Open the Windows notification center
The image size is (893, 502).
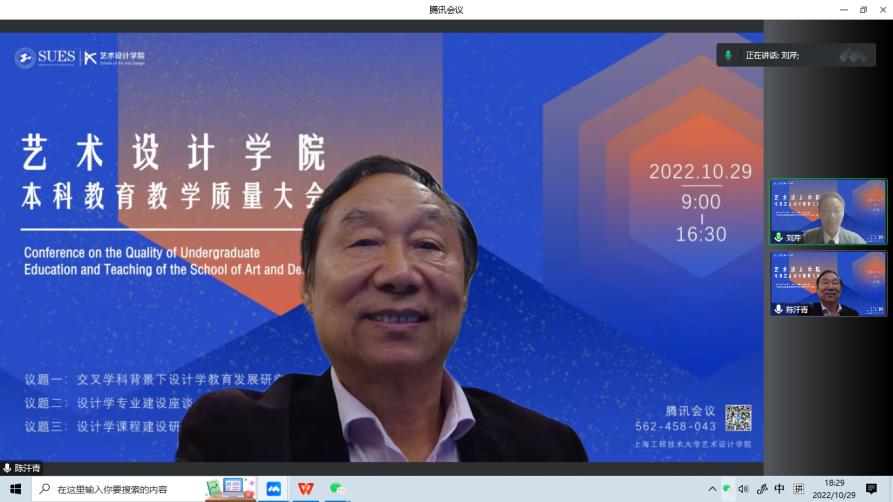(x=871, y=489)
